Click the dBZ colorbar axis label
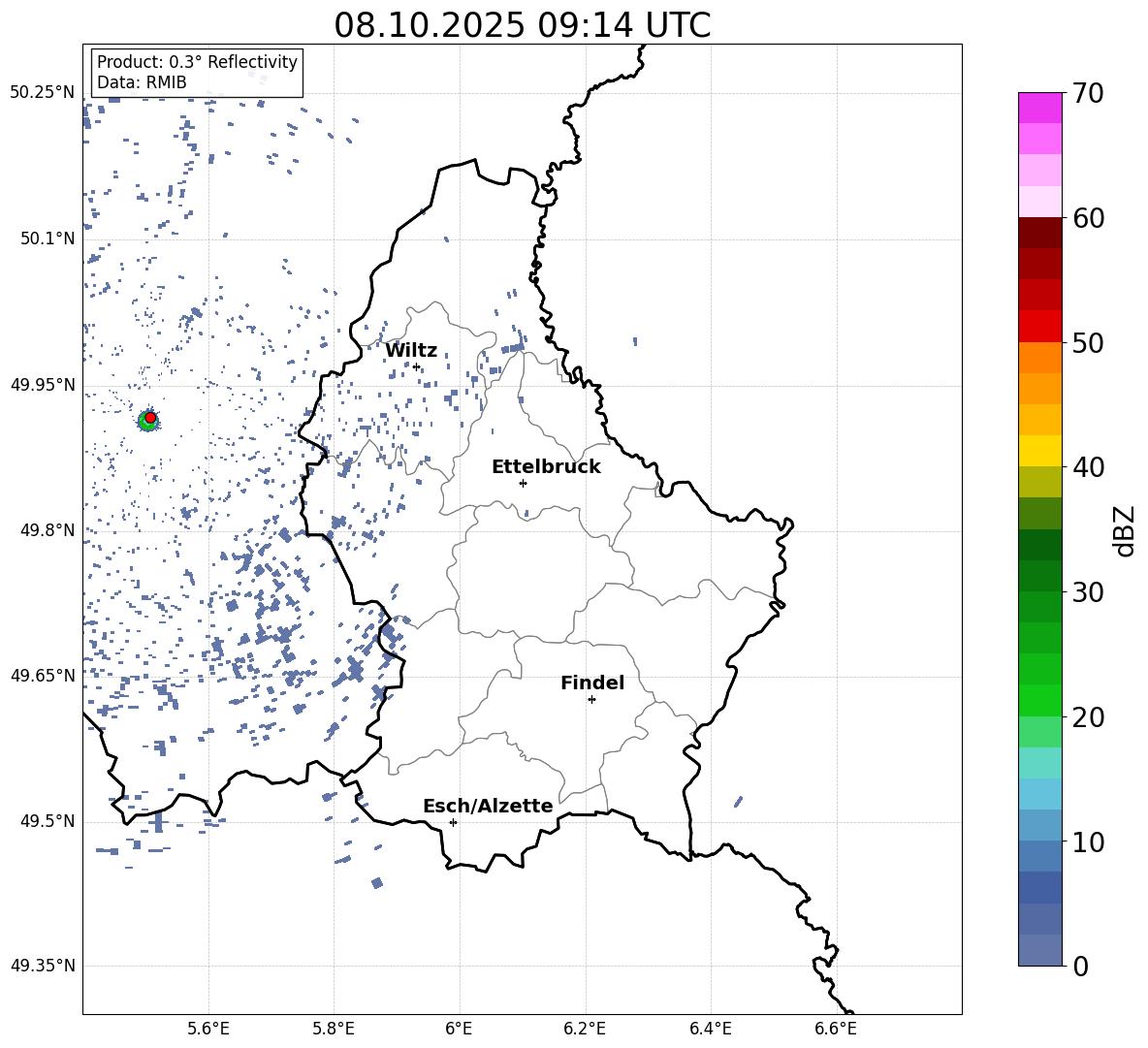The image size is (1148, 1048). click(1125, 530)
